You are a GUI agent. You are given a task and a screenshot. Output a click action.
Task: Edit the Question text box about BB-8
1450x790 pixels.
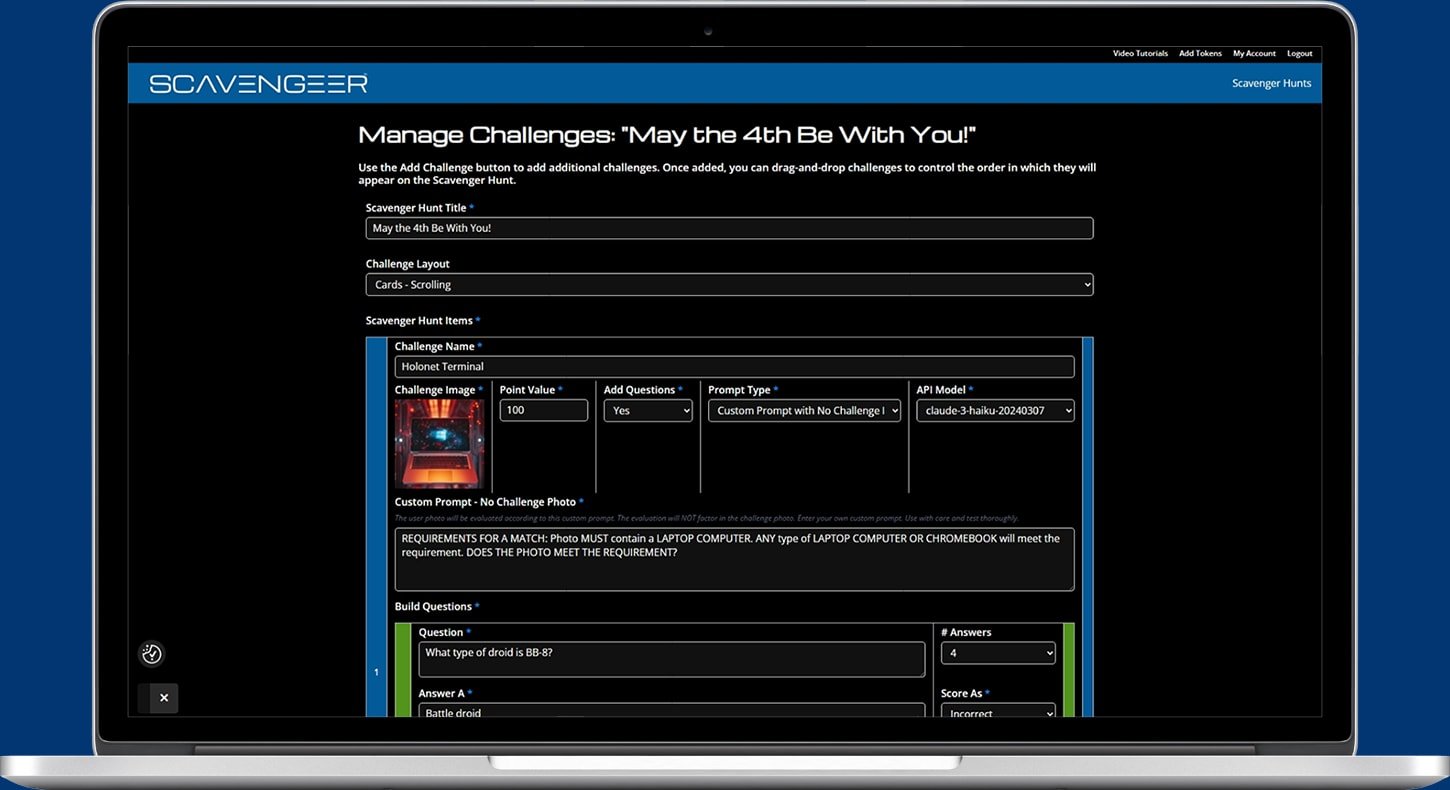click(672, 659)
